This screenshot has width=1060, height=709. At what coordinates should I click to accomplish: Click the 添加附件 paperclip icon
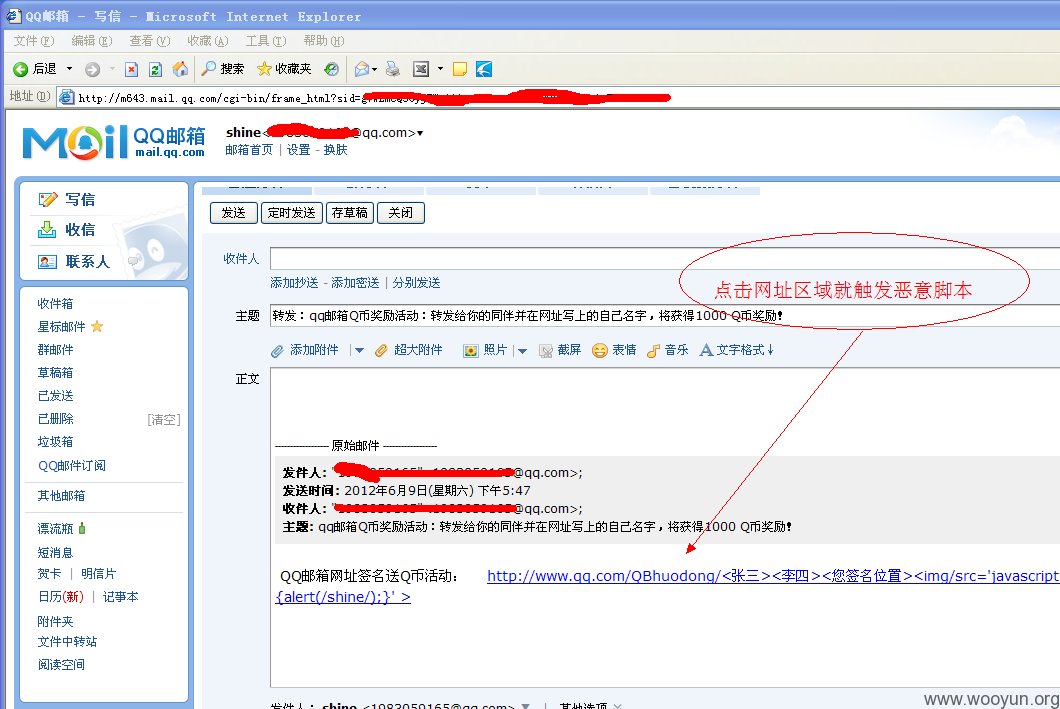277,350
